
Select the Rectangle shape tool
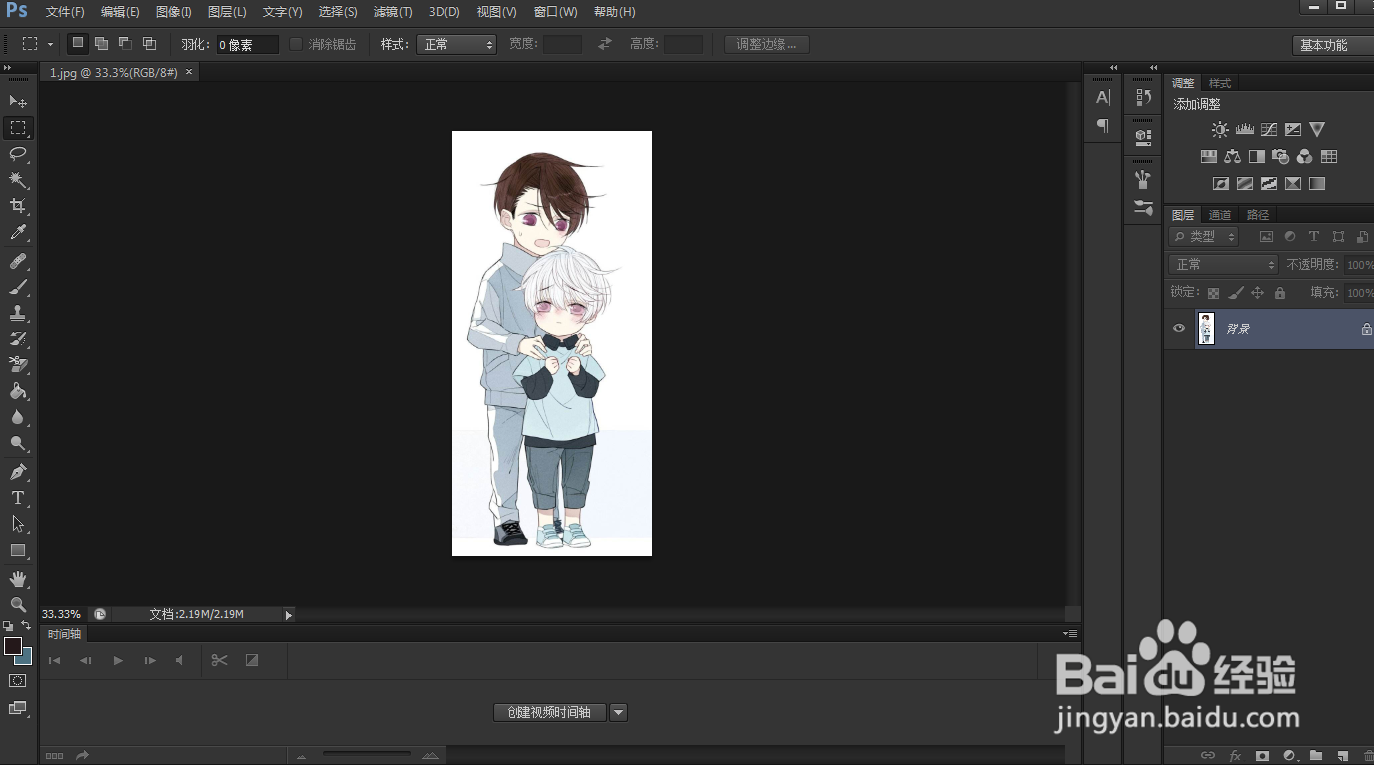(18, 550)
